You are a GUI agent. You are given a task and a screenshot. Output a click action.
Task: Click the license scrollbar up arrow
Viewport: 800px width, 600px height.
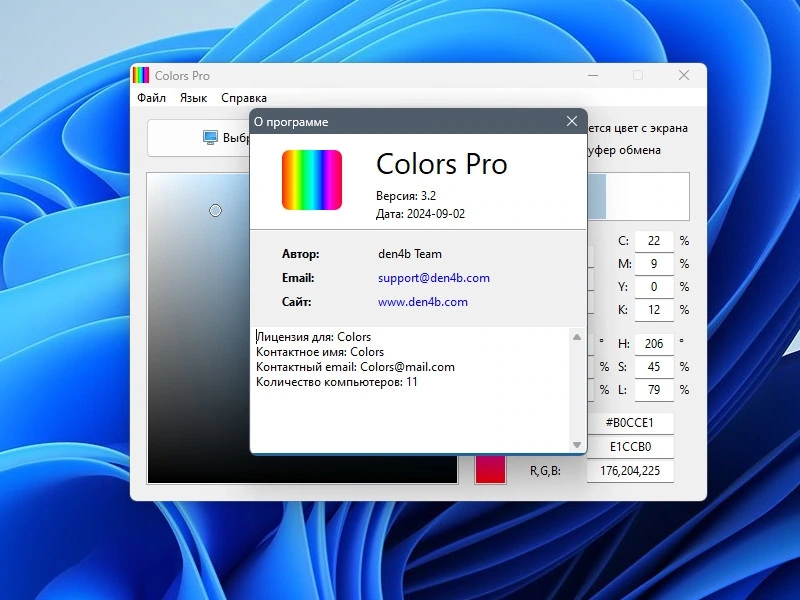pyautogui.click(x=577, y=337)
